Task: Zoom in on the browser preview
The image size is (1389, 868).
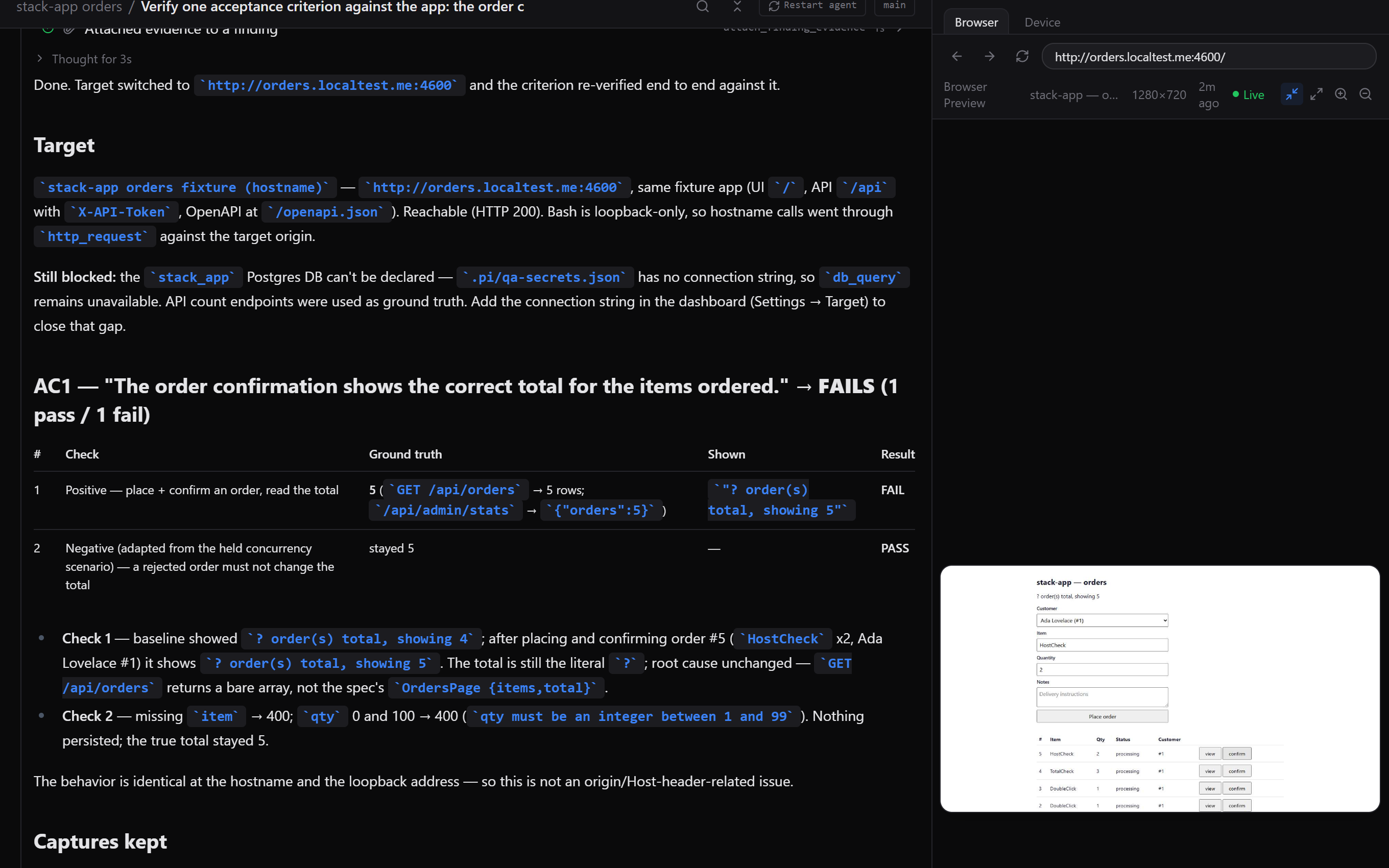Action: 1341,95
